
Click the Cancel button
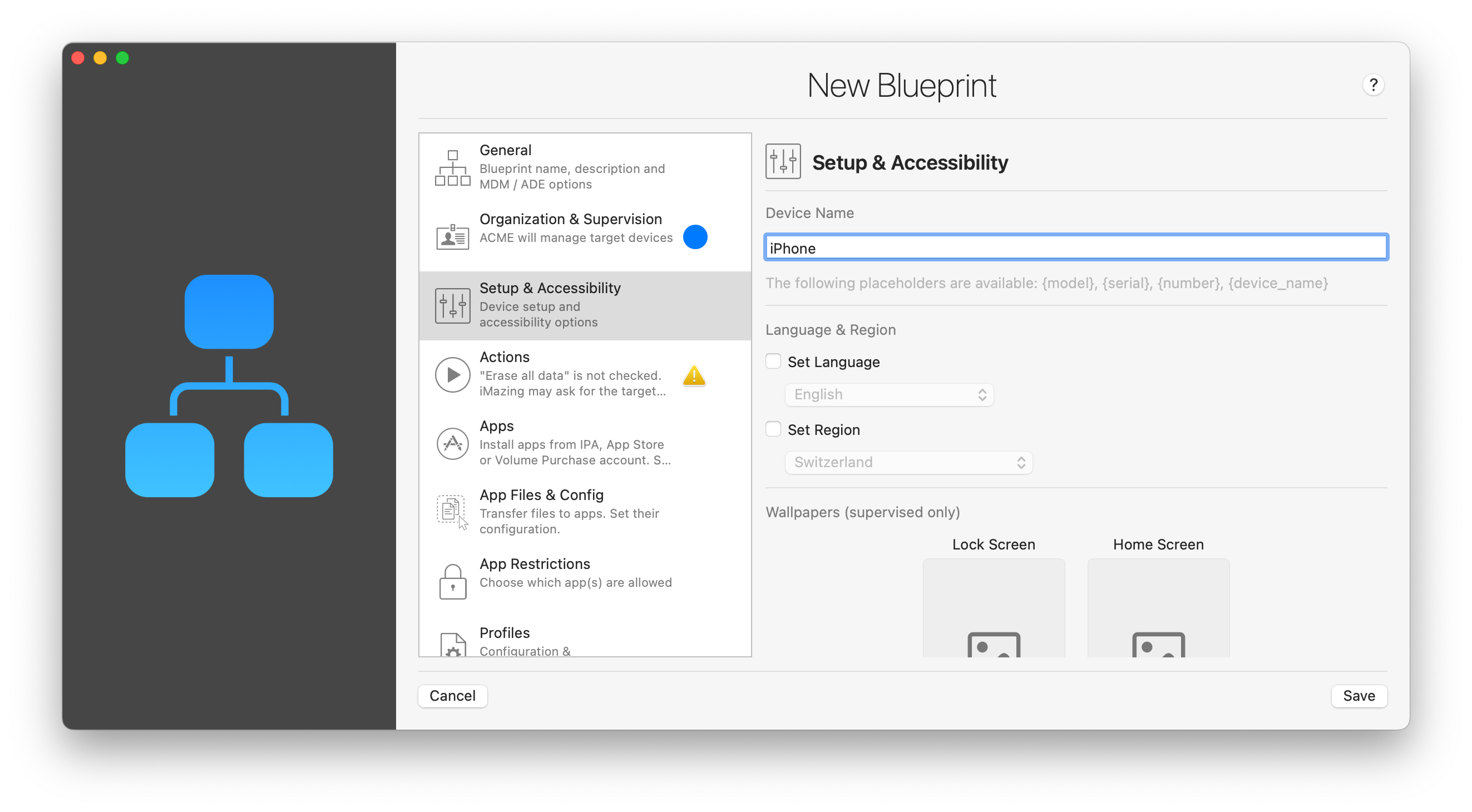452,695
